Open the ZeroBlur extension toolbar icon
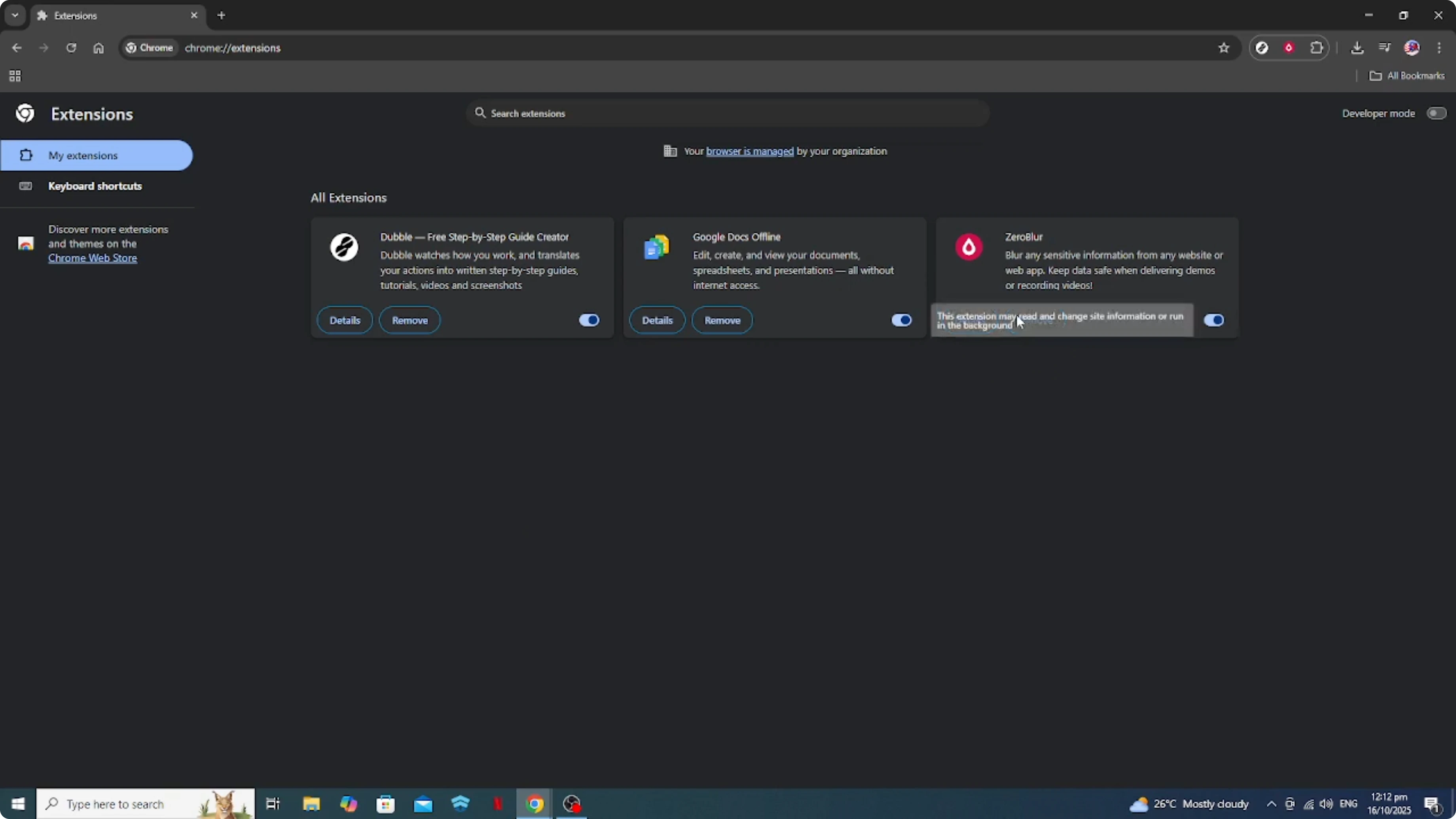Image resolution: width=1456 pixels, height=819 pixels. pos(1289,48)
